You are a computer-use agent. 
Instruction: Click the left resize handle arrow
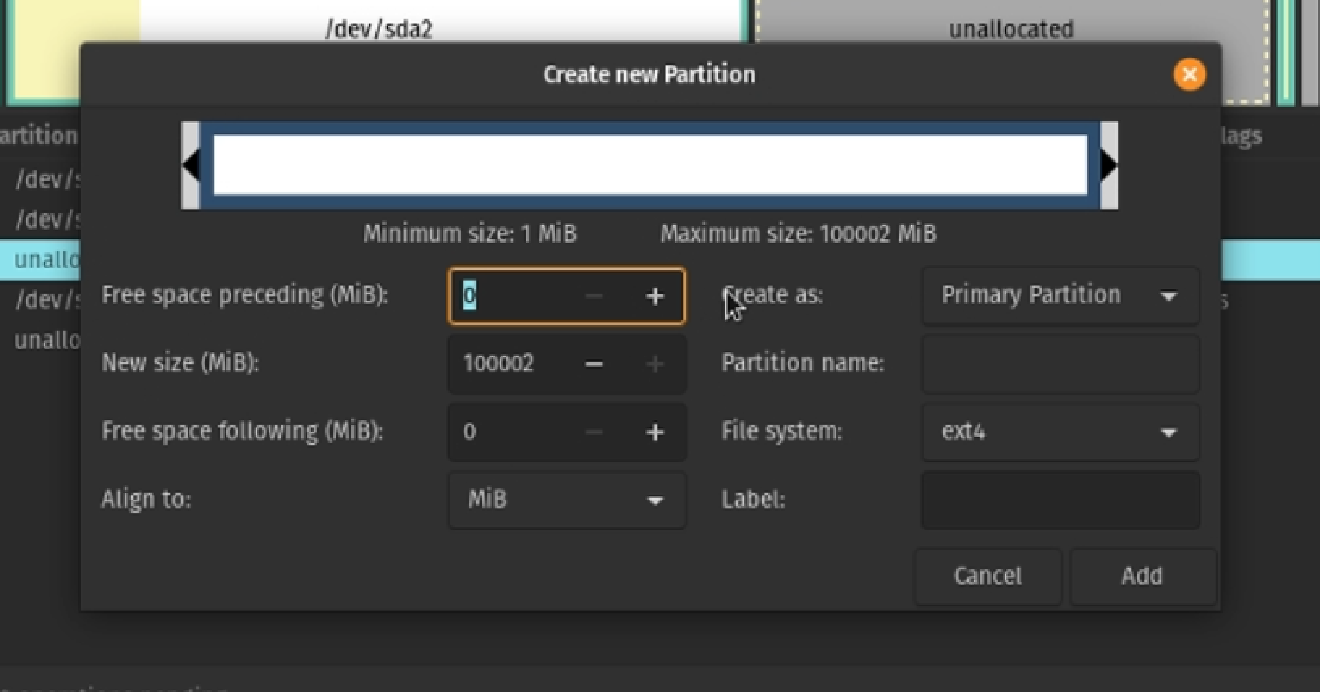click(x=190, y=166)
